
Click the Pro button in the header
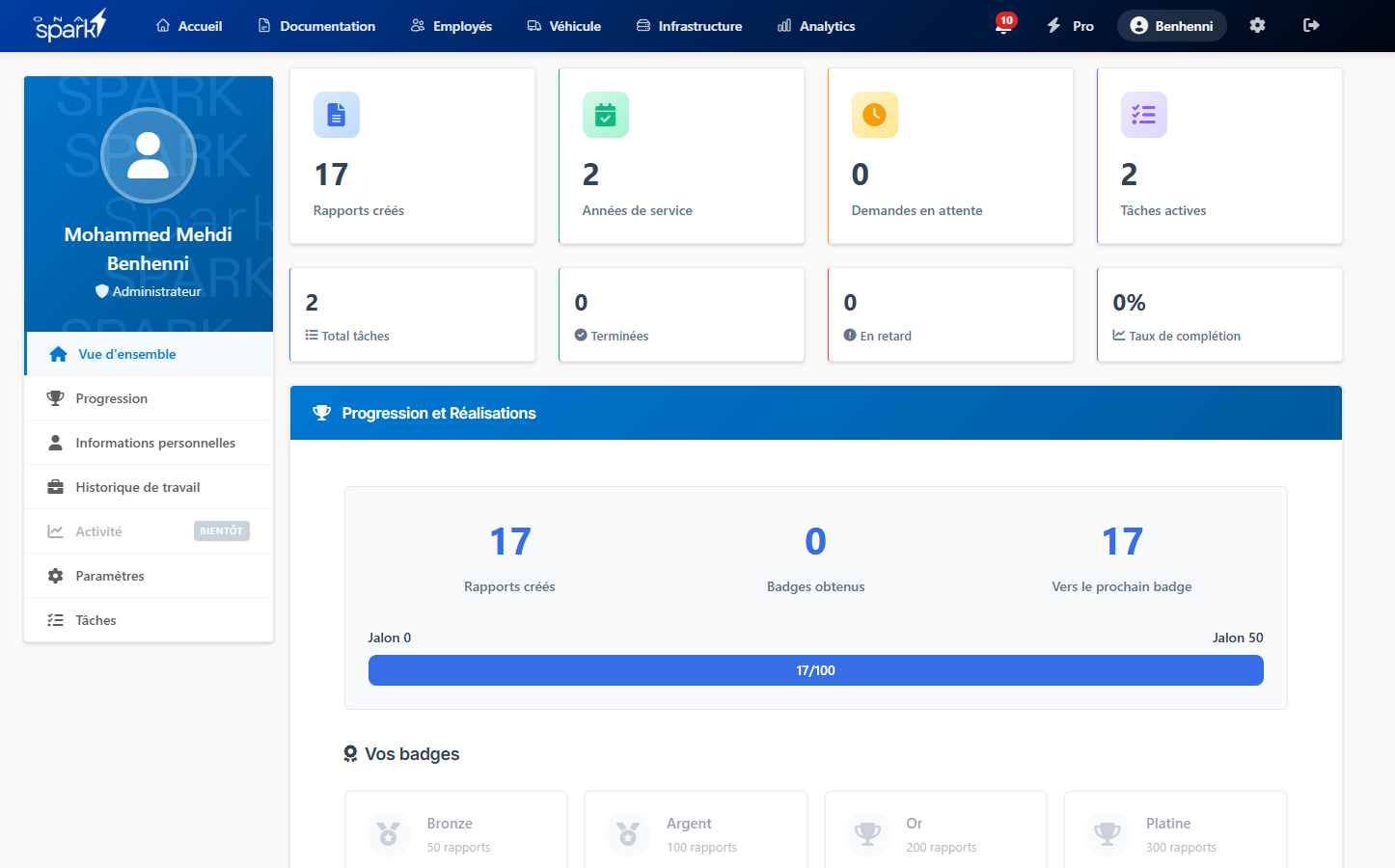[1071, 26]
